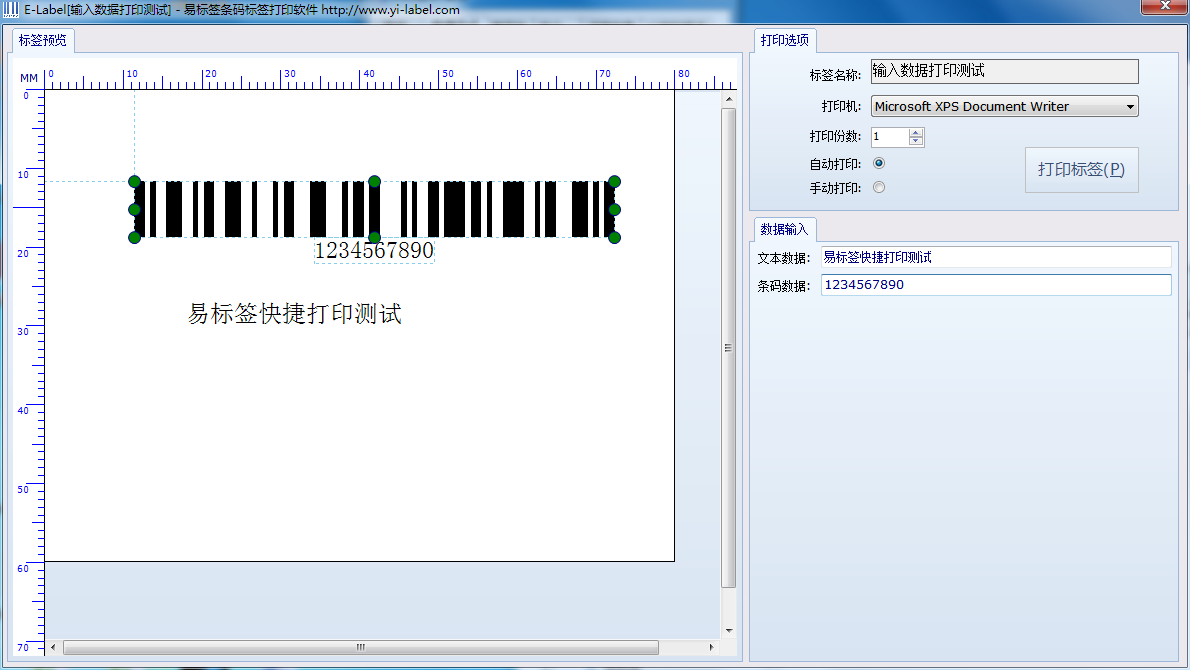Screen dimensions: 1190x670
Task: Click the 条码数据 input field
Action: pos(996,285)
